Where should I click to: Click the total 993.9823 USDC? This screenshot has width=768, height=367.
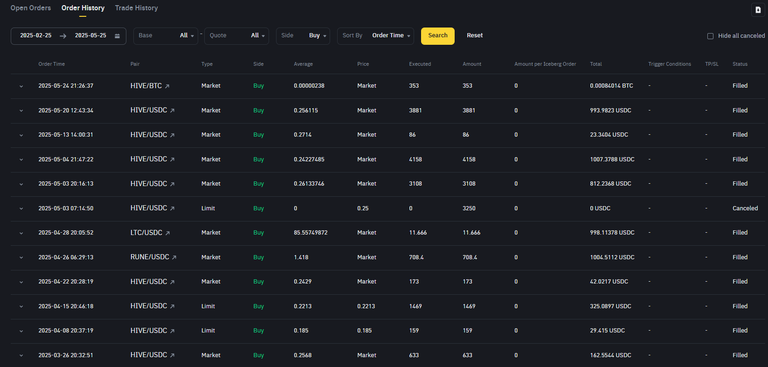(610, 111)
